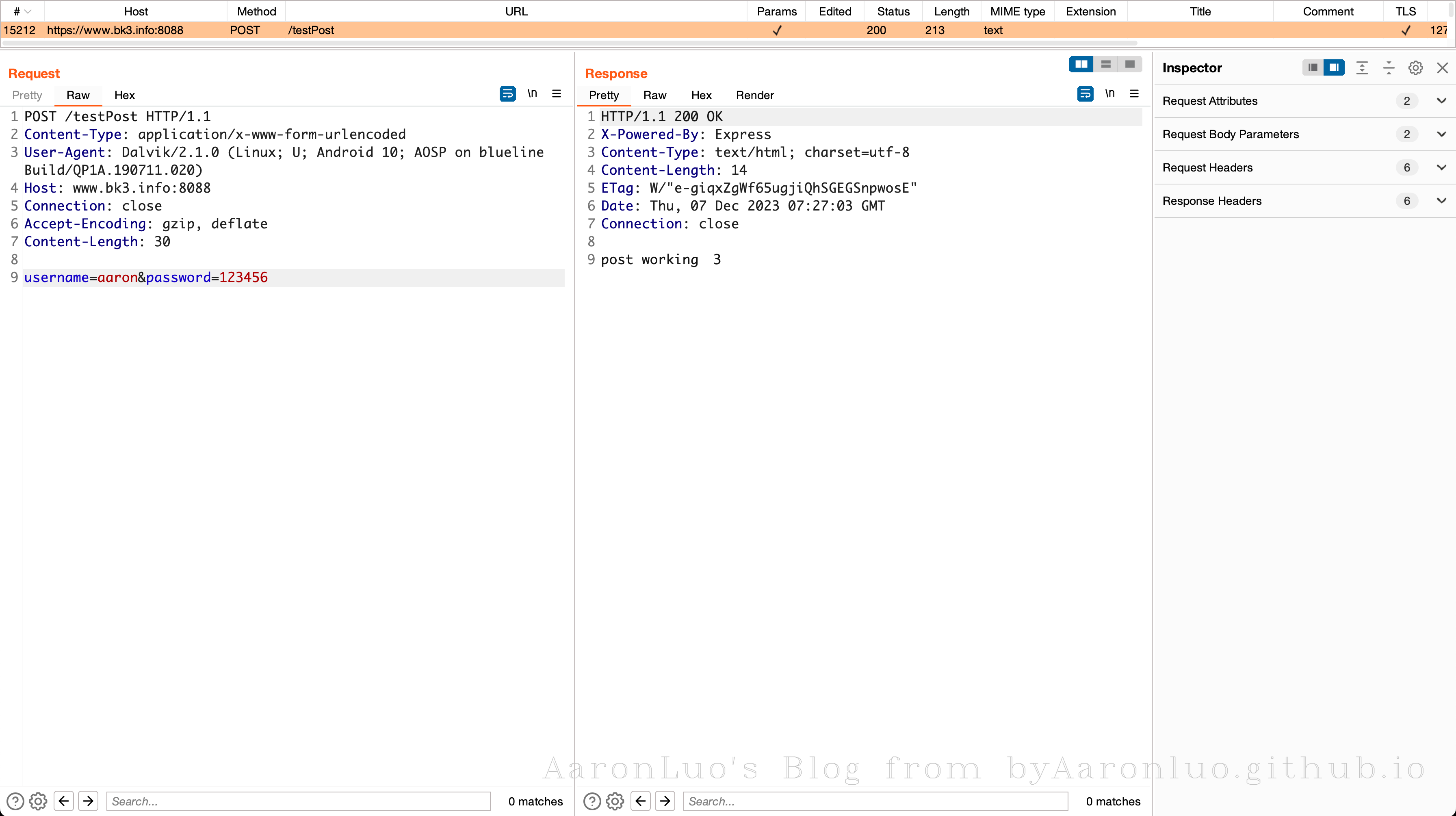Open the Response Render tab
The width and height of the screenshot is (1456, 816).
754,95
